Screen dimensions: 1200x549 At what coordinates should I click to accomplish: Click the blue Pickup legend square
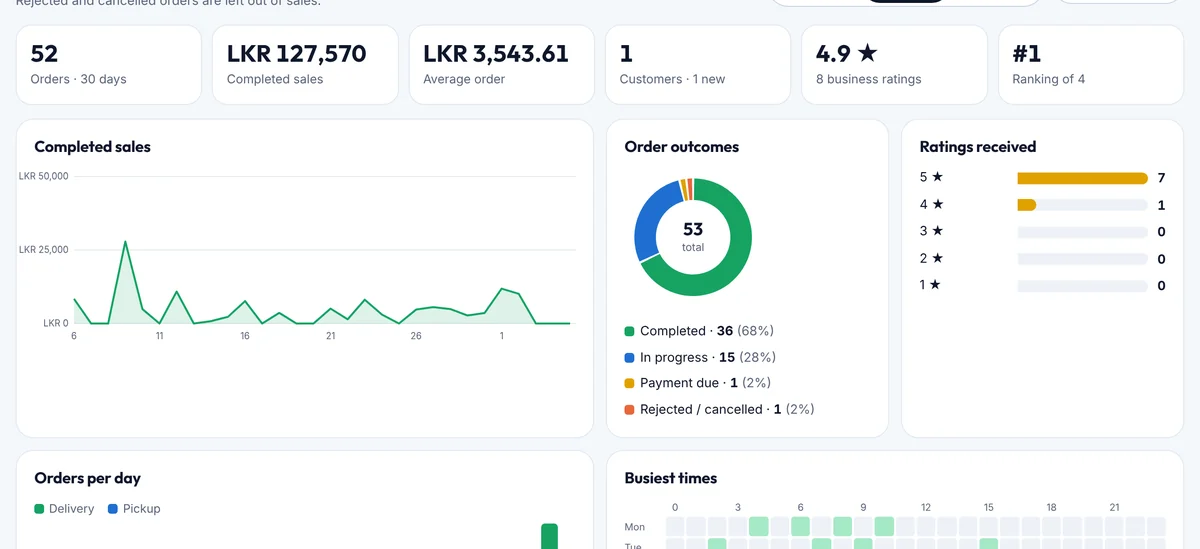(x=113, y=509)
